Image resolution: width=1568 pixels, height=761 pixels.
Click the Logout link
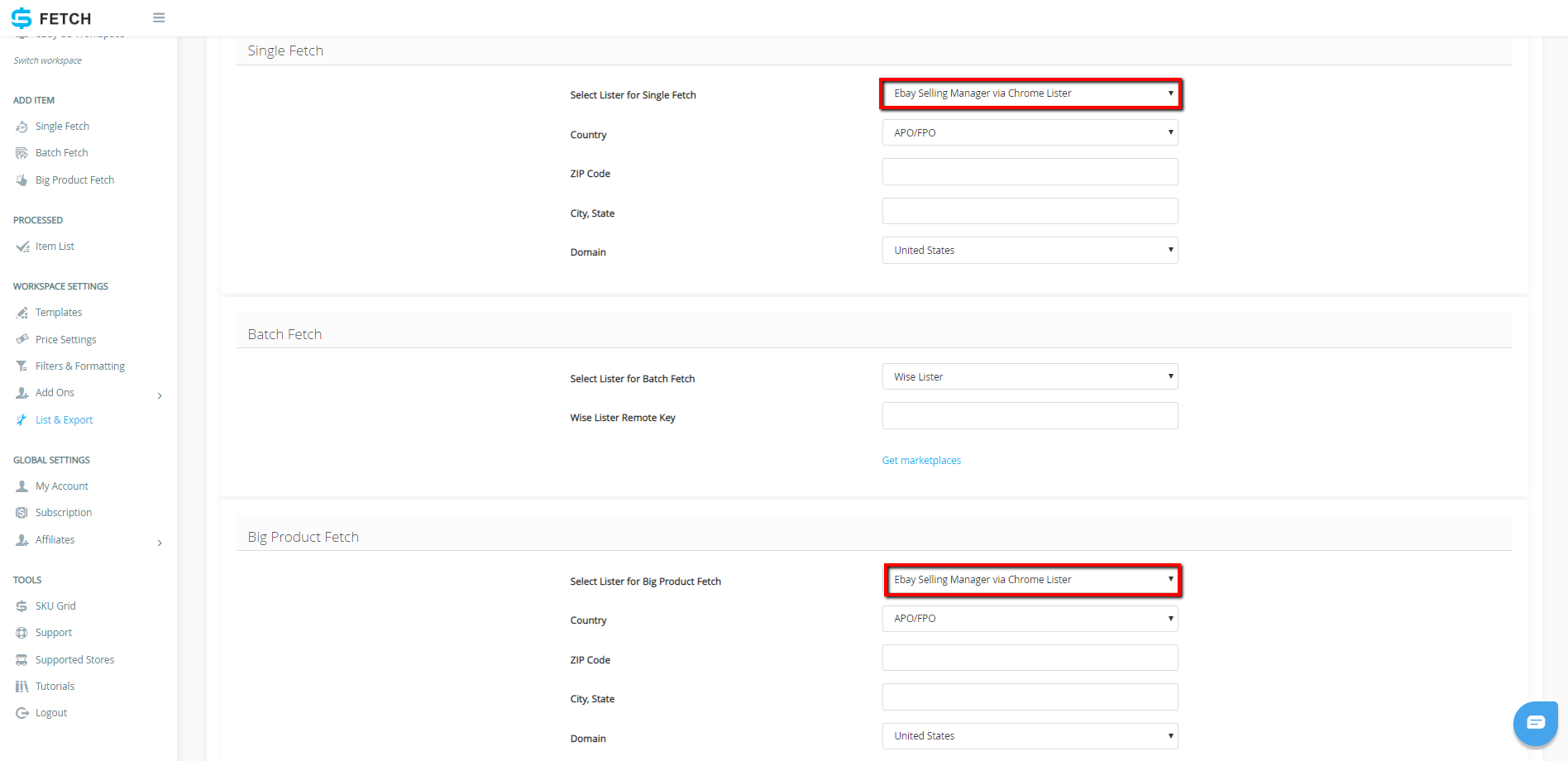(x=51, y=713)
